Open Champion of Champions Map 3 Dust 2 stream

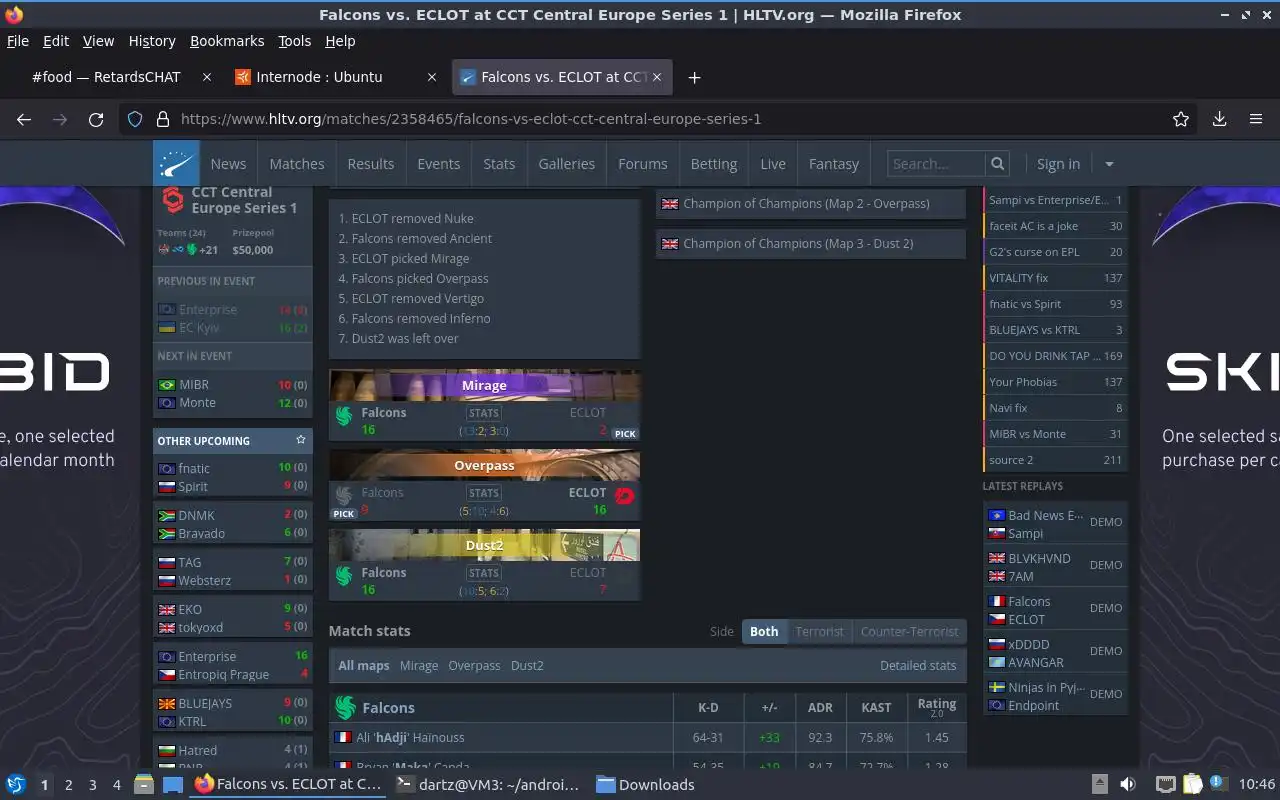pos(811,243)
